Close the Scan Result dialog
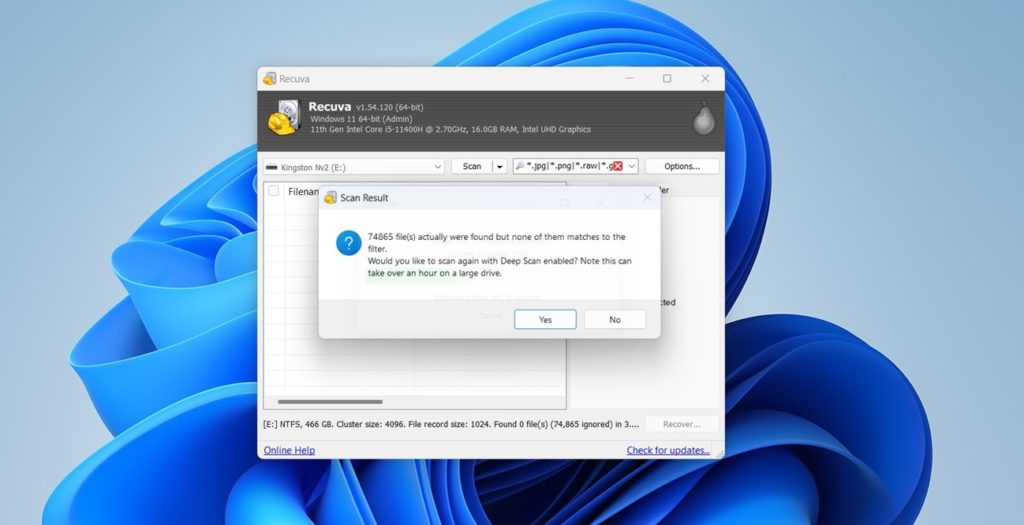 coord(647,197)
